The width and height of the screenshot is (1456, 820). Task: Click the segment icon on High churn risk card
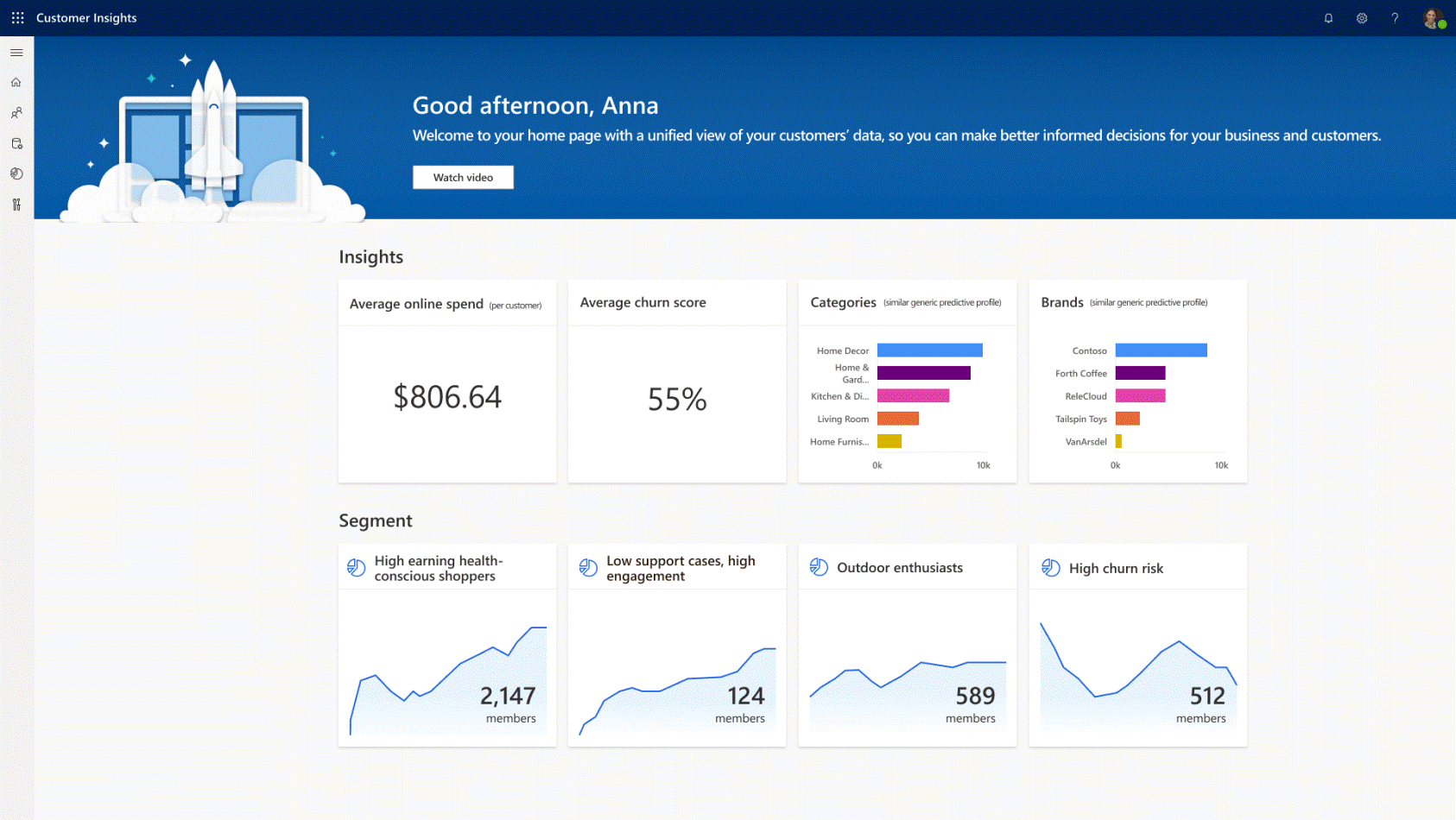[x=1051, y=567]
